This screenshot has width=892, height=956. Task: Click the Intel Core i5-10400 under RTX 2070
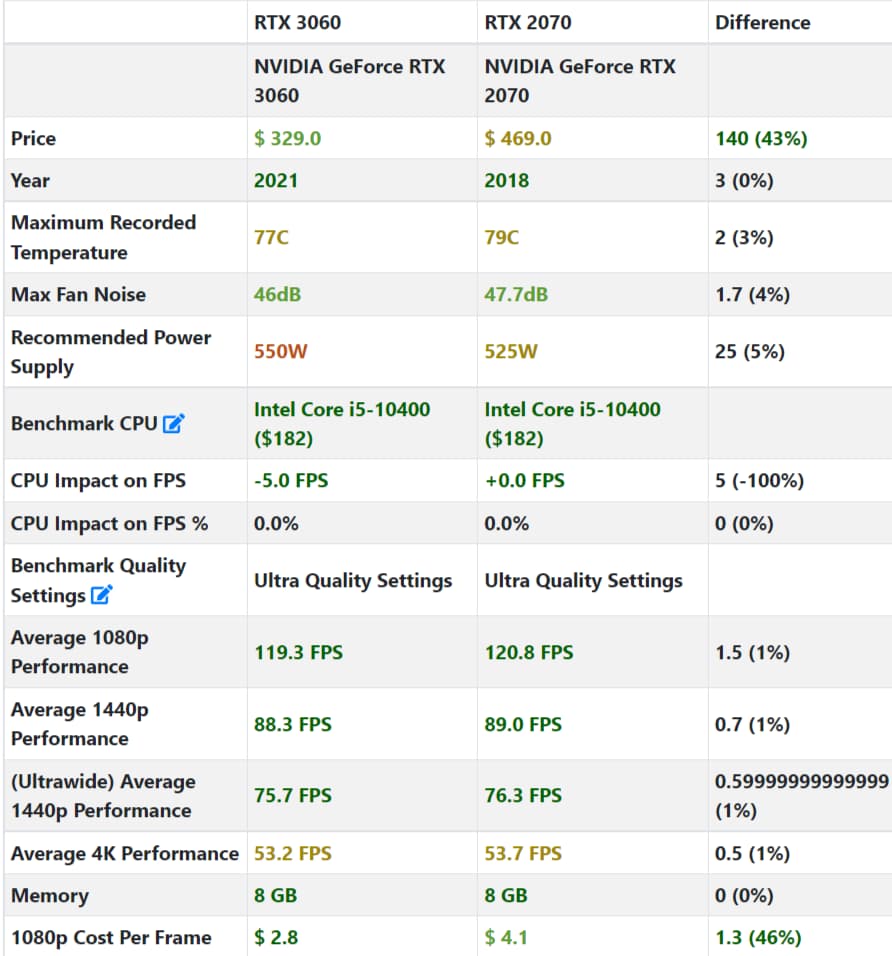click(573, 410)
